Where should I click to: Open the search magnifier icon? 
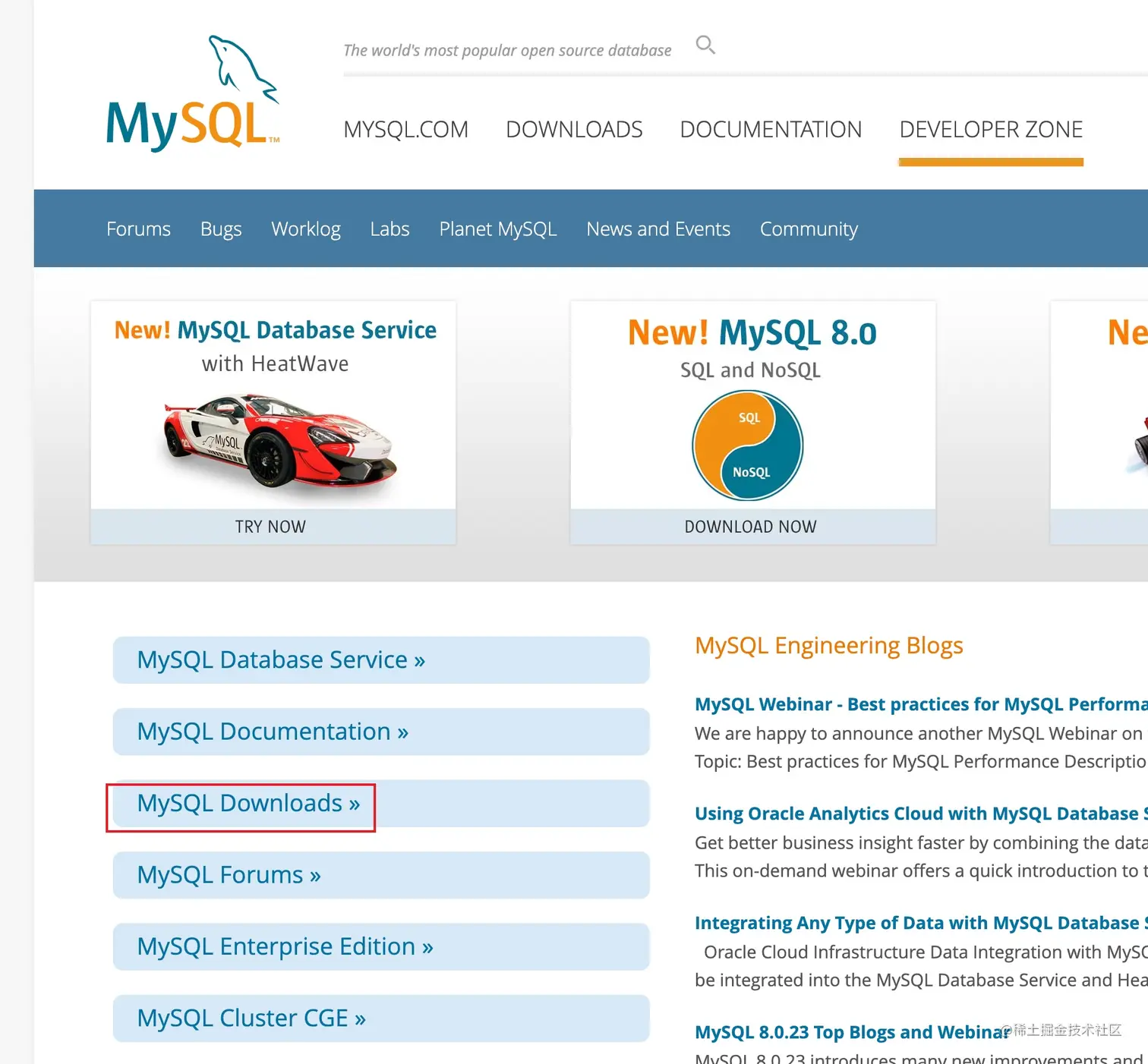click(705, 45)
